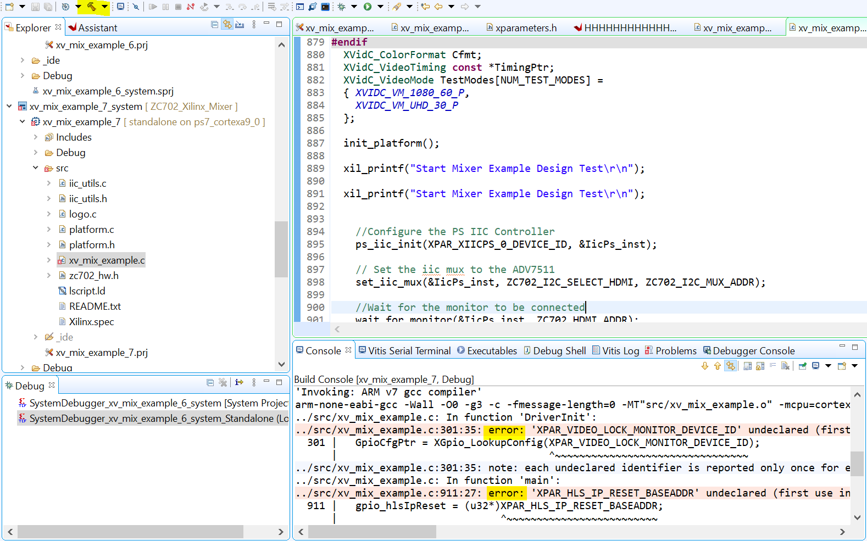Click the Resume debug toolbar icon
This screenshot has width=867, height=541.
pyautogui.click(x=153, y=7)
